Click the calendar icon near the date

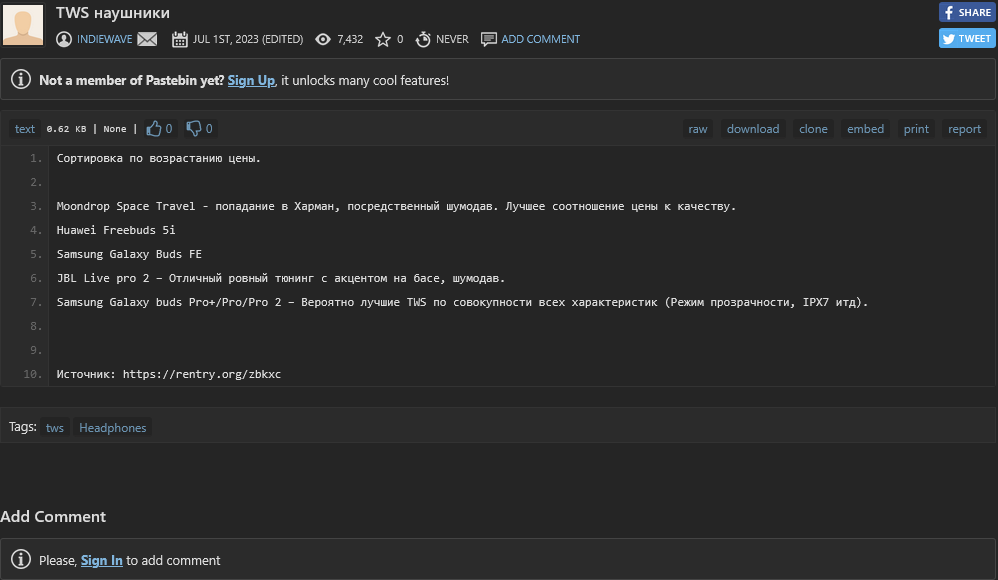179,39
